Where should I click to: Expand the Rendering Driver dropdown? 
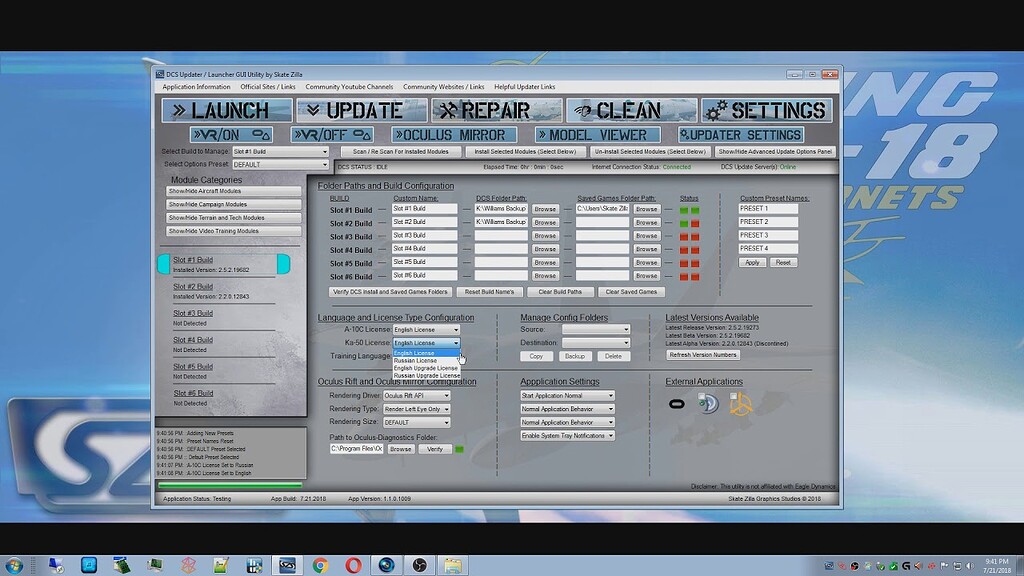416,394
